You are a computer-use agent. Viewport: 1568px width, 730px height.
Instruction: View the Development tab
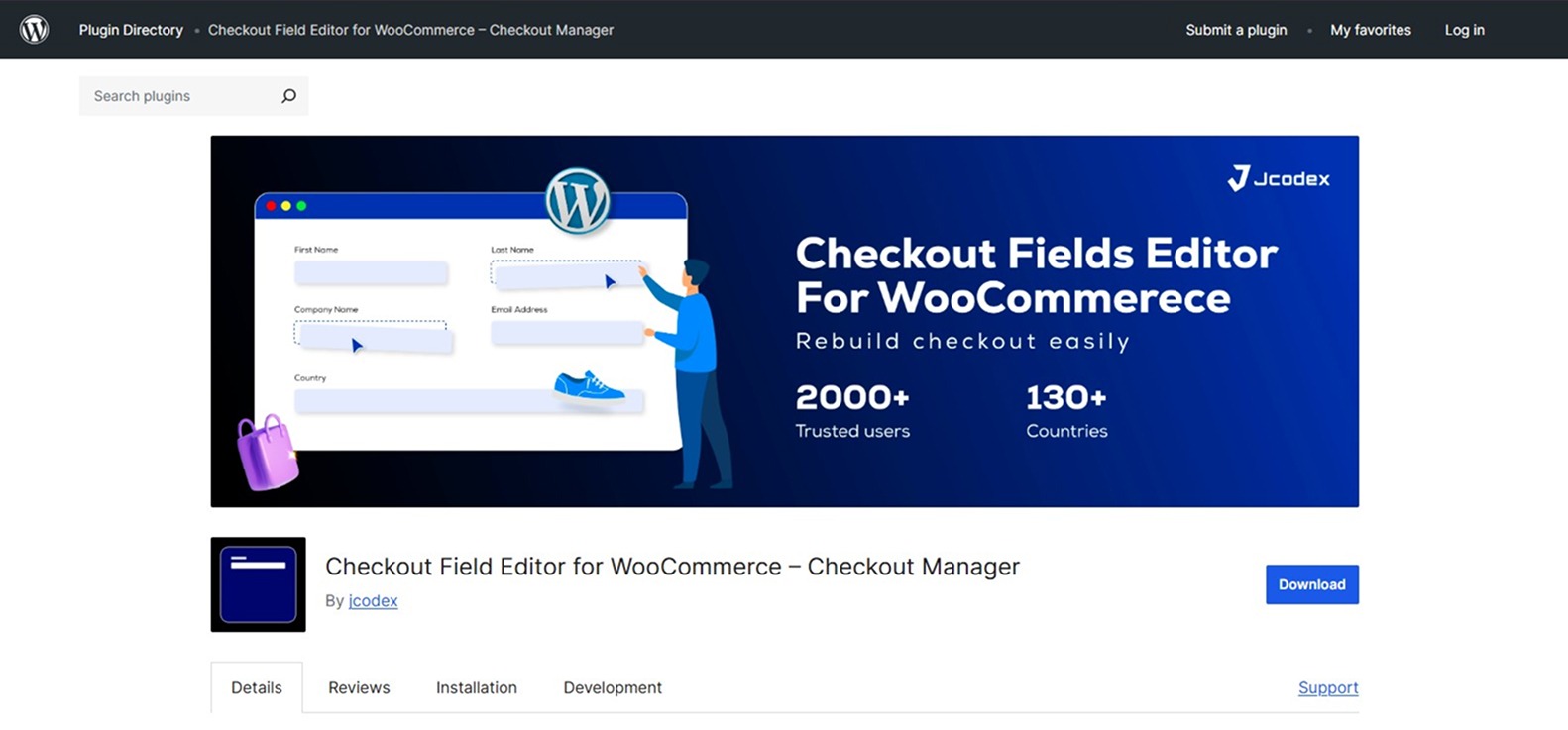[x=613, y=687]
